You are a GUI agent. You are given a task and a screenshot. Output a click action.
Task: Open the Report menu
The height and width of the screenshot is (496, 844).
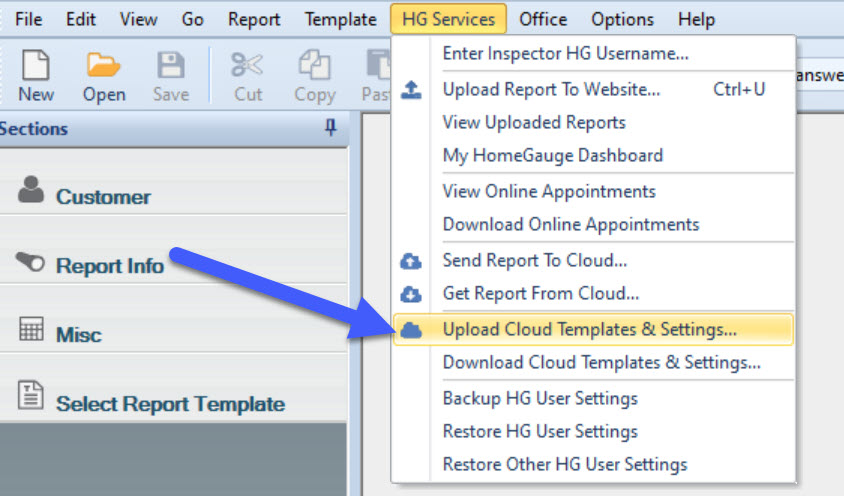(x=254, y=19)
